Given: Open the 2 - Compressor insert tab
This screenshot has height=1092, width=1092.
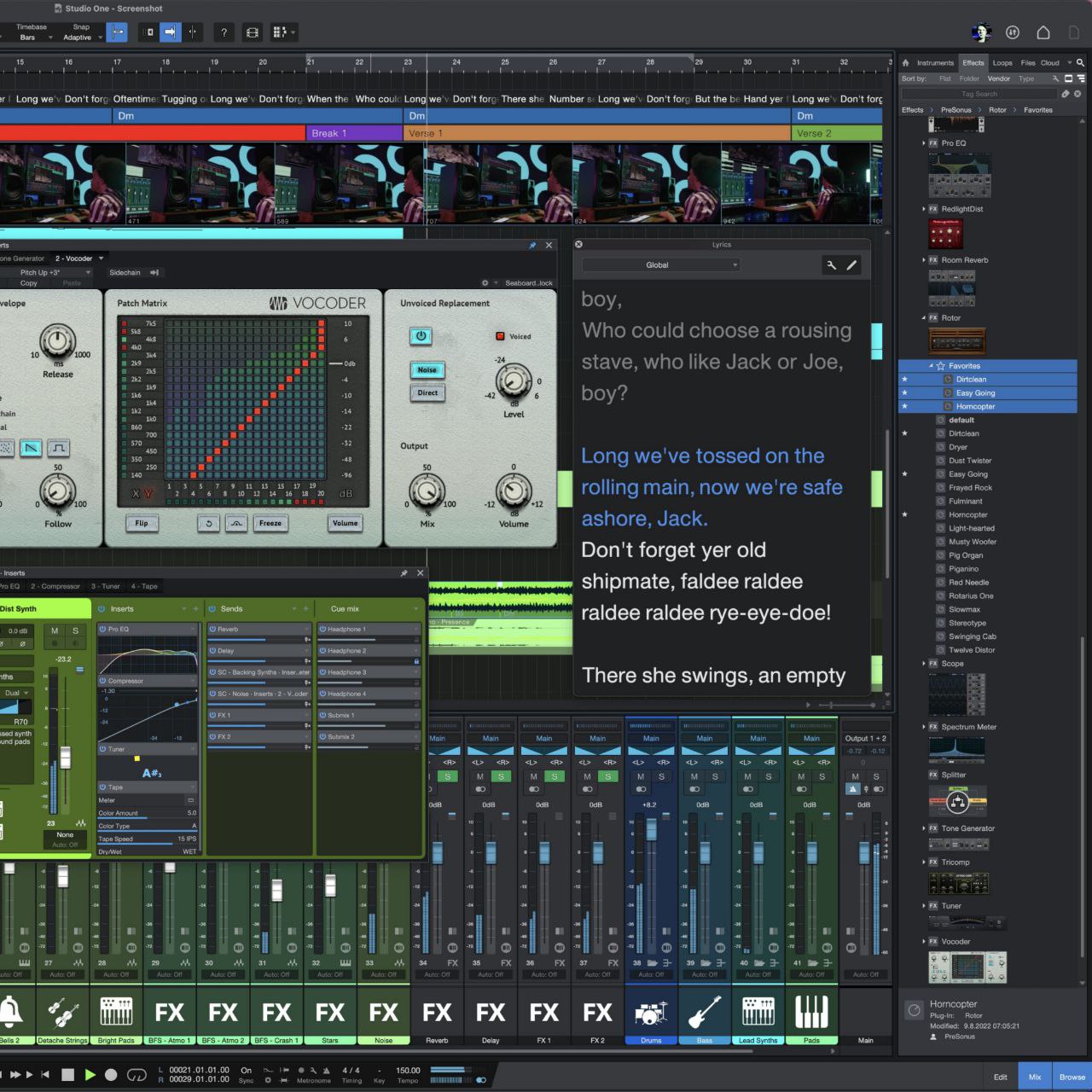Looking at the screenshot, I should pyautogui.click(x=55, y=587).
